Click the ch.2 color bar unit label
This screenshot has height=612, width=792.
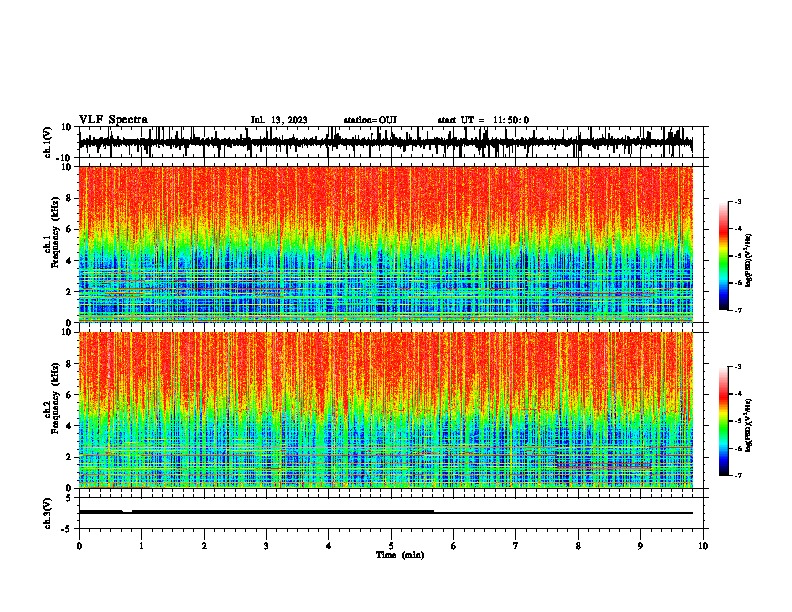pyautogui.click(x=748, y=426)
